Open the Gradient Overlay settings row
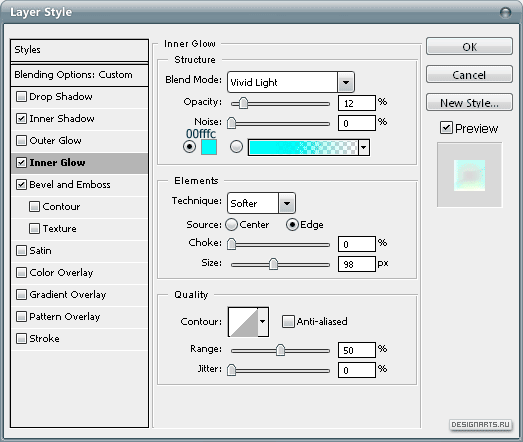Screen dimensions: 523x442 point(79,295)
